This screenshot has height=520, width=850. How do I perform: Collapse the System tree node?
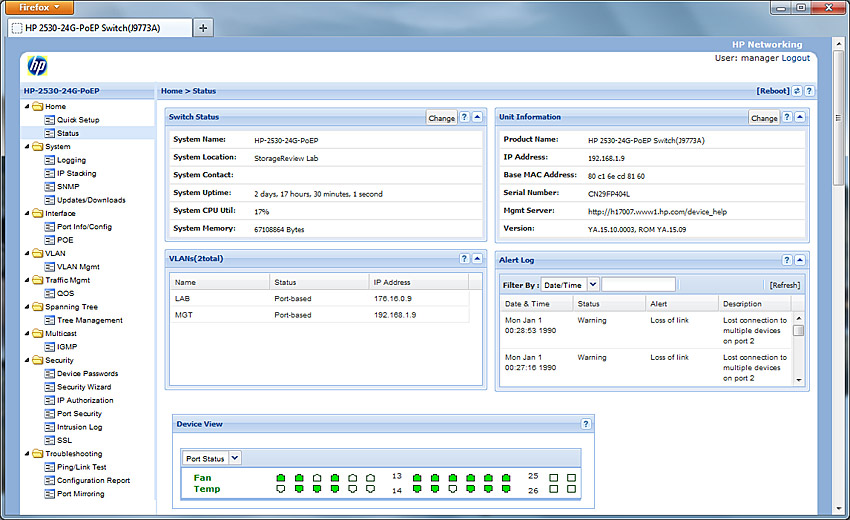coord(27,146)
